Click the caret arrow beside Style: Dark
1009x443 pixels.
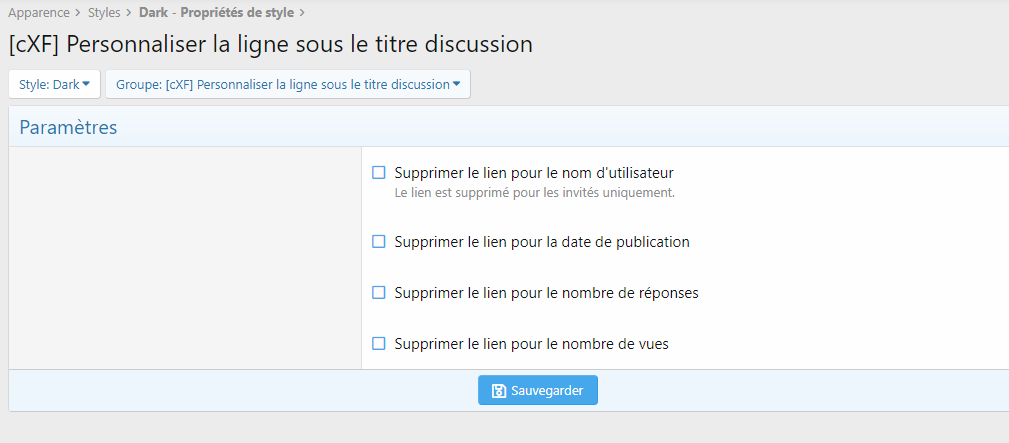pyautogui.click(x=86, y=84)
